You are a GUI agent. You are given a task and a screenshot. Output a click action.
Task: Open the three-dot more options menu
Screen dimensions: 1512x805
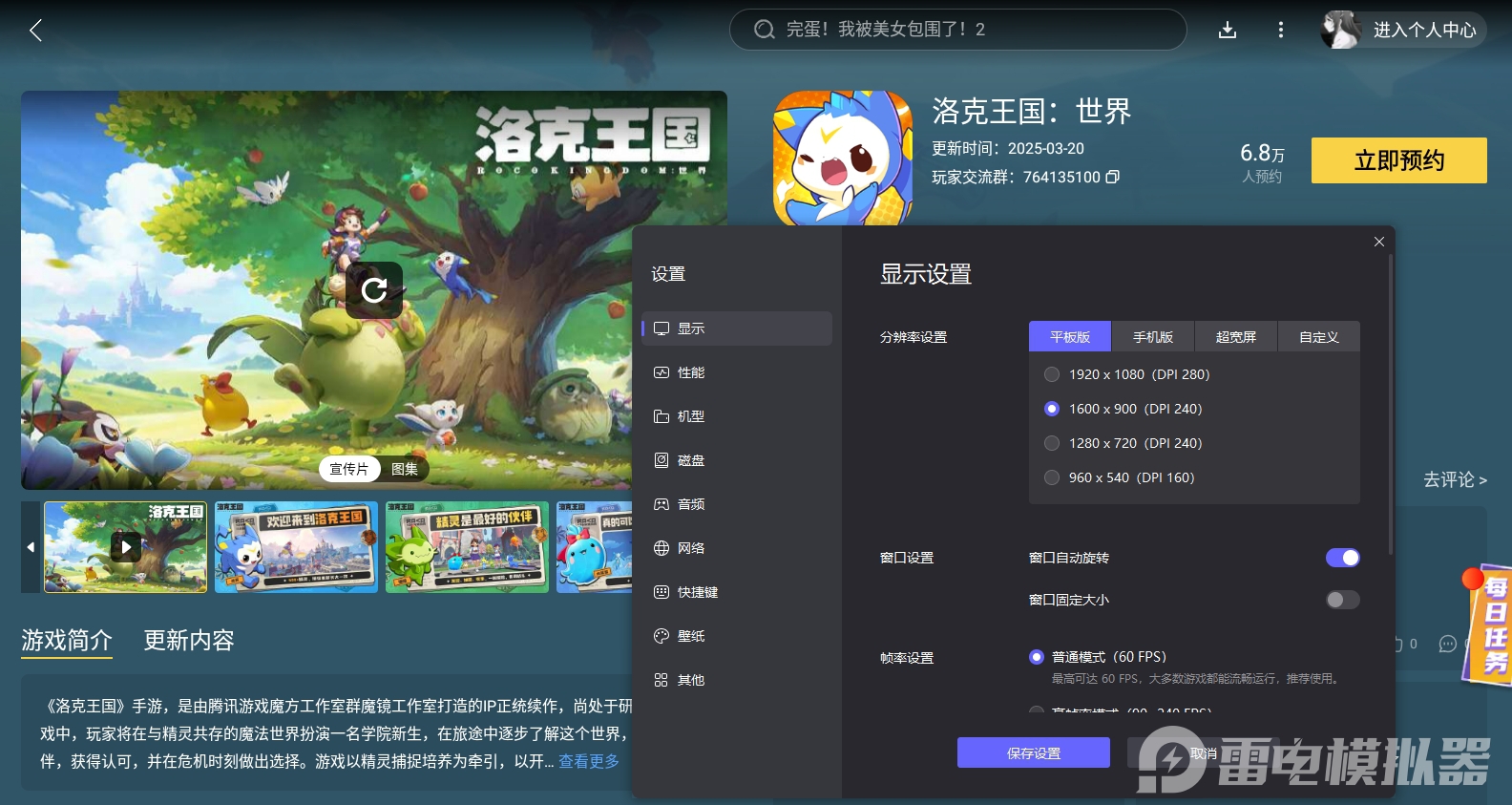[x=1281, y=31]
